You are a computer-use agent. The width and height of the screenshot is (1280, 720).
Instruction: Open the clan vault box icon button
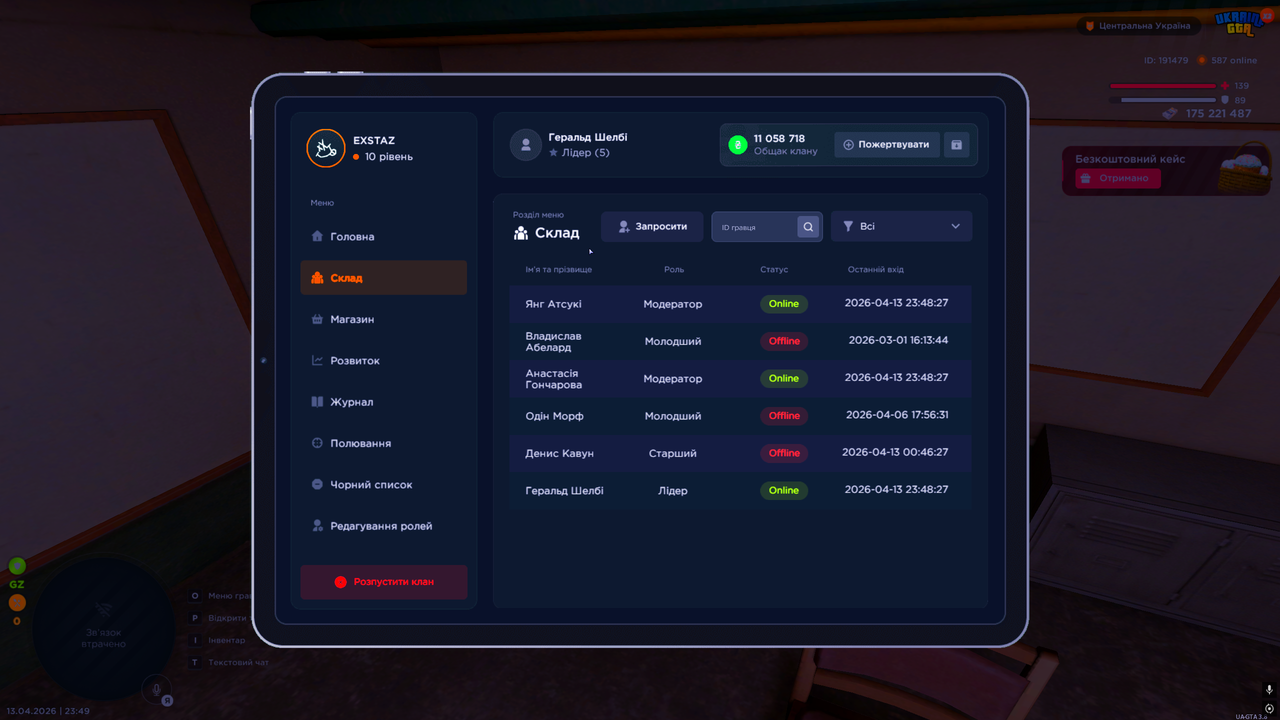(957, 145)
